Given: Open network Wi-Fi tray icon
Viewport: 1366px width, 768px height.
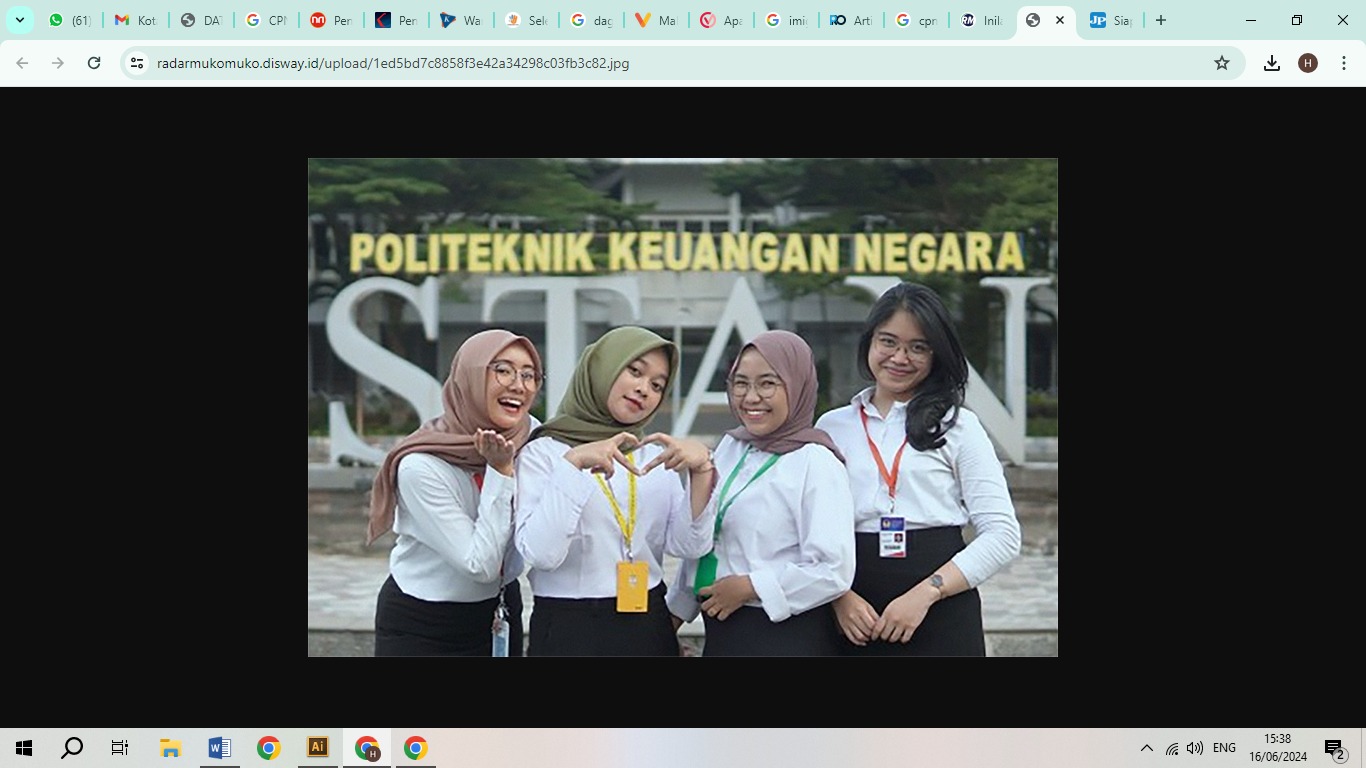Looking at the screenshot, I should click(x=1172, y=748).
